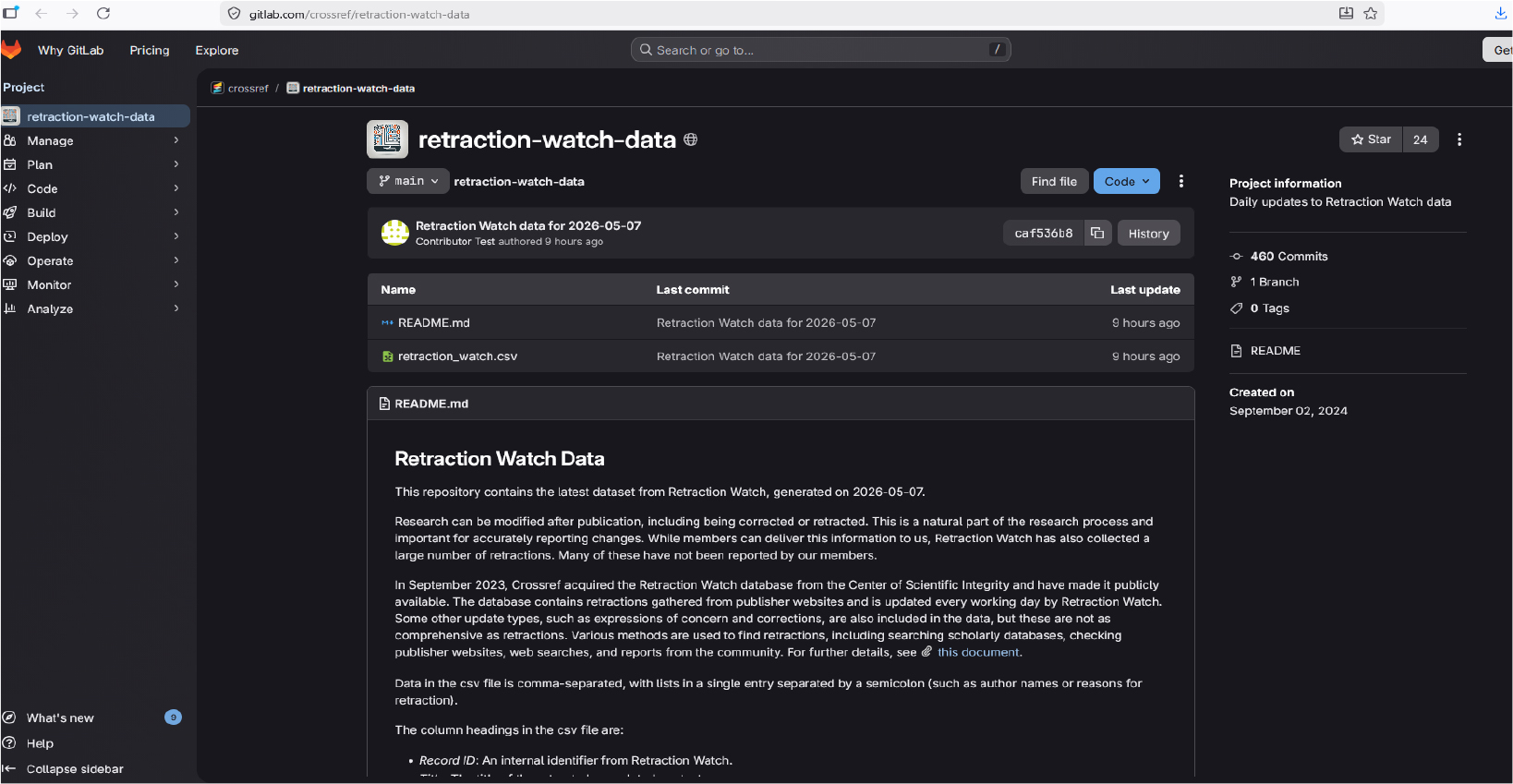Click the README.md file icon
This screenshot has height=784, width=1513.
pyautogui.click(x=387, y=323)
